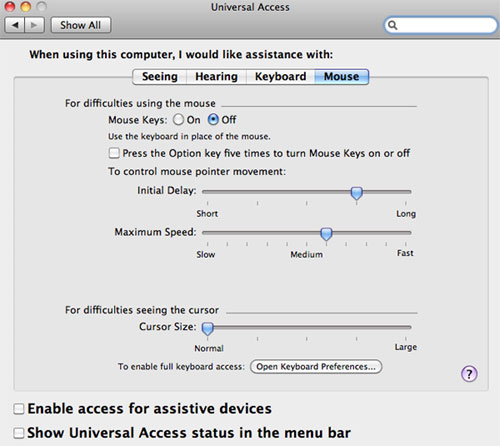Switch to the Seeing tab

pos(160,77)
